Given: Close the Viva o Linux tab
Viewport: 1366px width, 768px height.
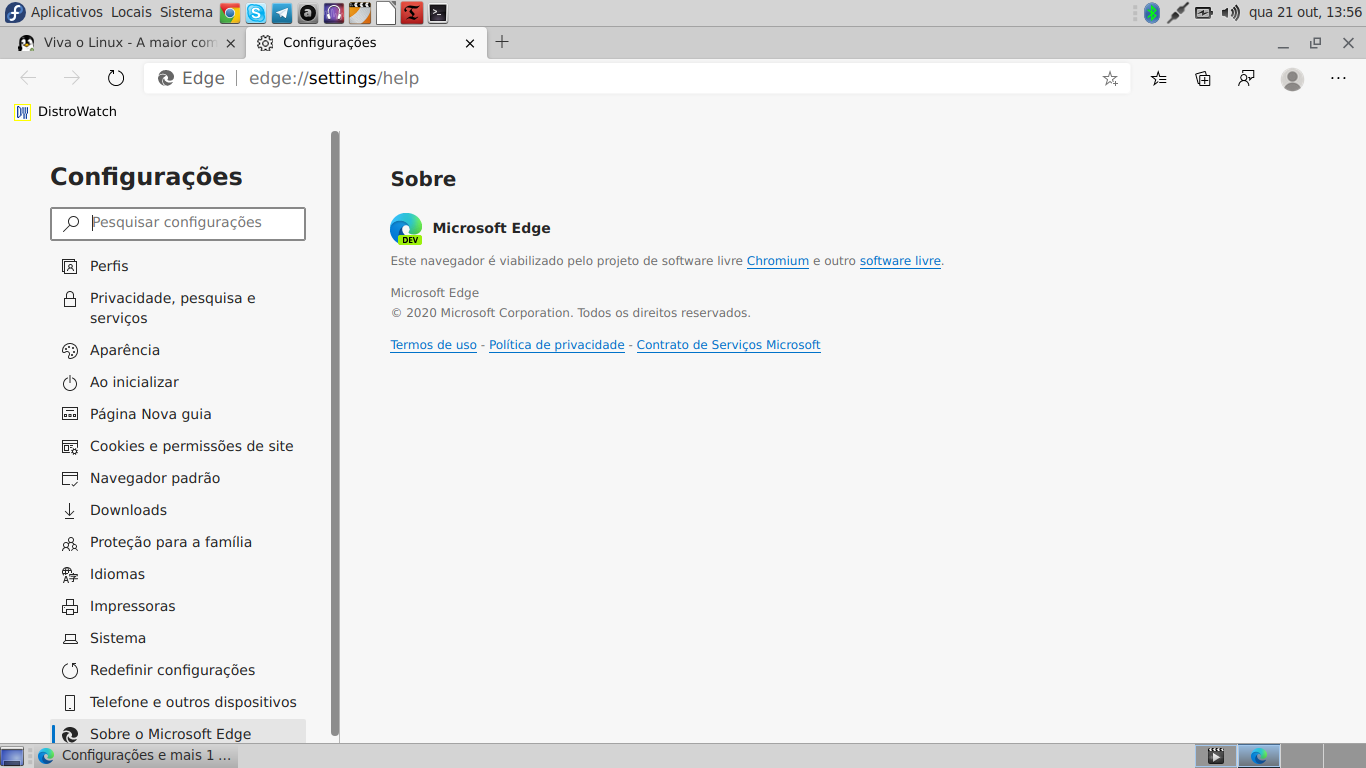Looking at the screenshot, I should [231, 43].
